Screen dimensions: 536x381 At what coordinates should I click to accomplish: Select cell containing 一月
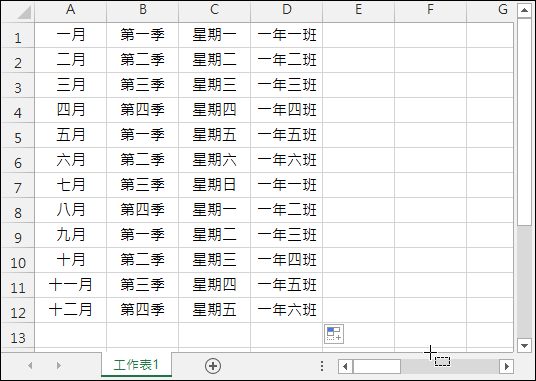[x=70, y=35]
